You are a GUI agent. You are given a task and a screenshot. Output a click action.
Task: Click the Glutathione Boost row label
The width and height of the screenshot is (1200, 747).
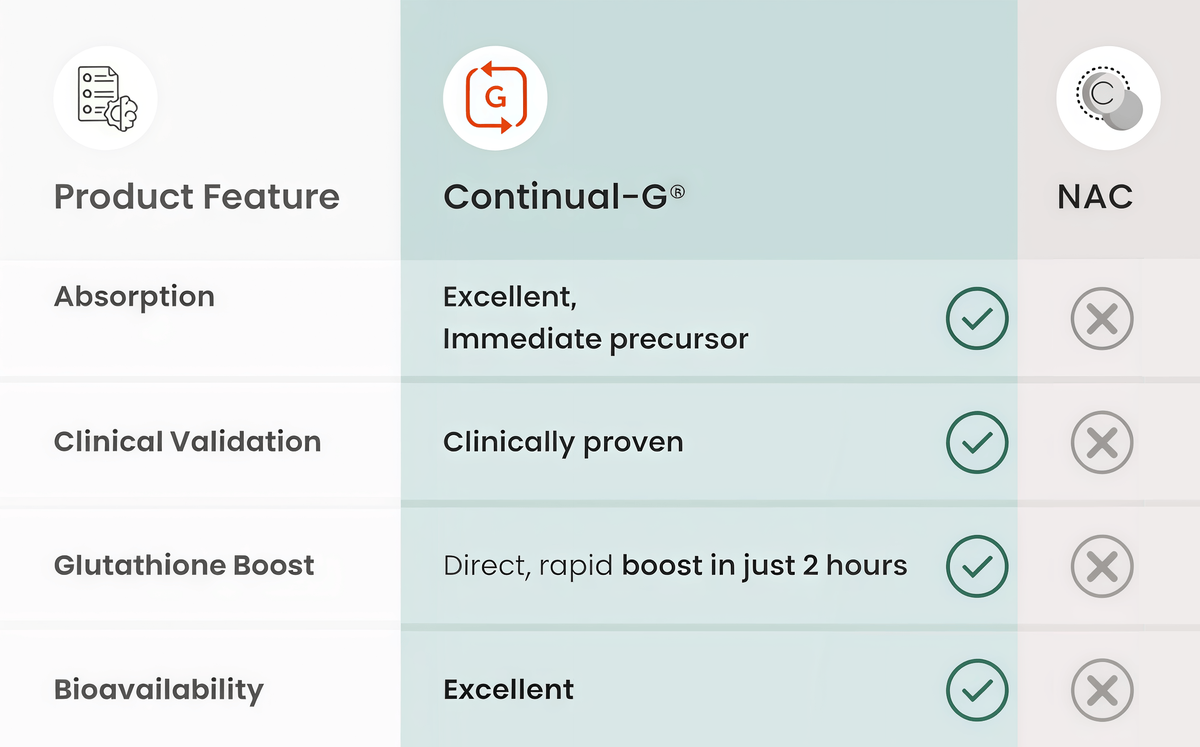(184, 565)
